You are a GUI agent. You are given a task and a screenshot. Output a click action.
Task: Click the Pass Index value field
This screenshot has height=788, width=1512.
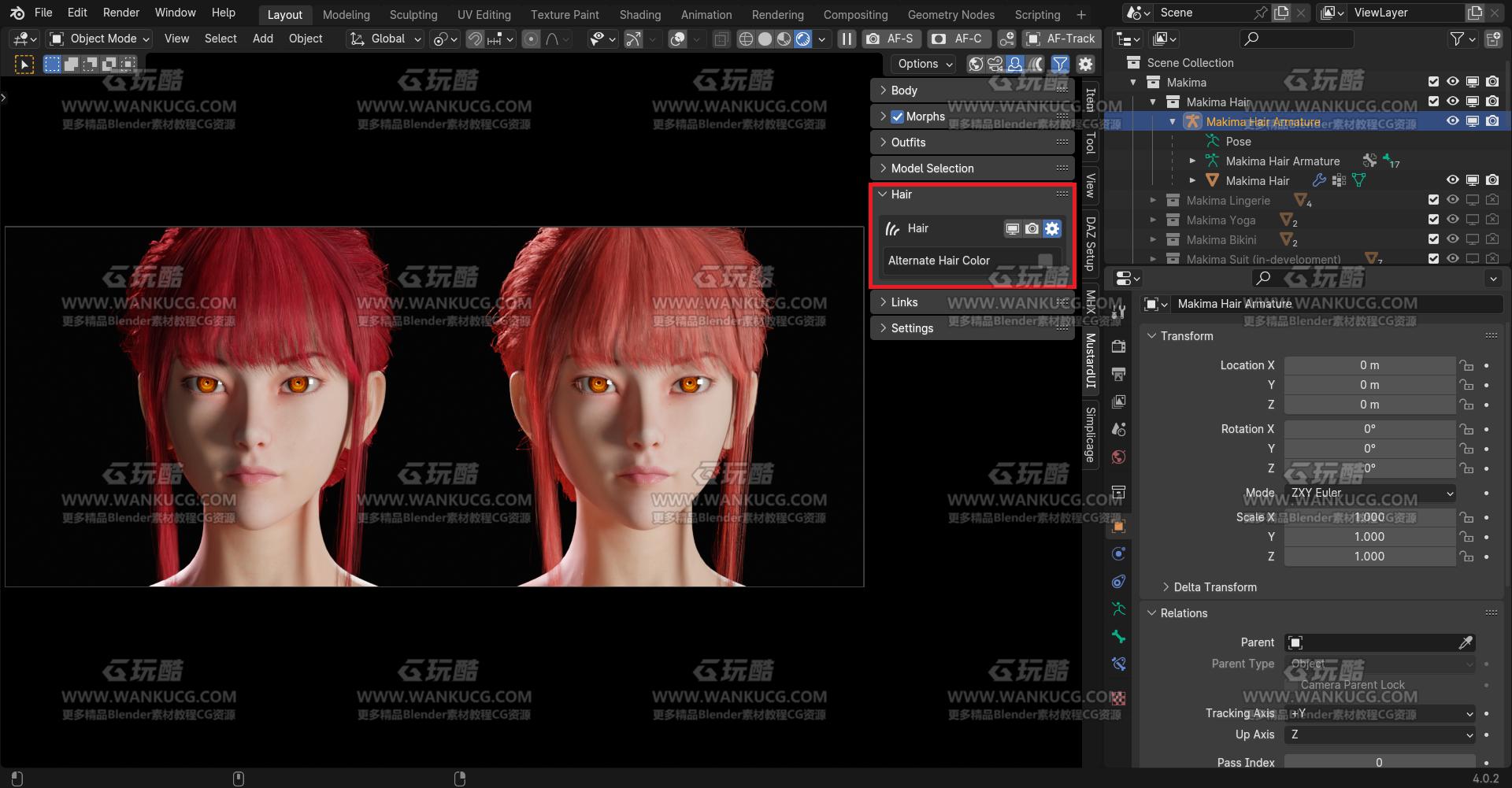coord(1380,762)
